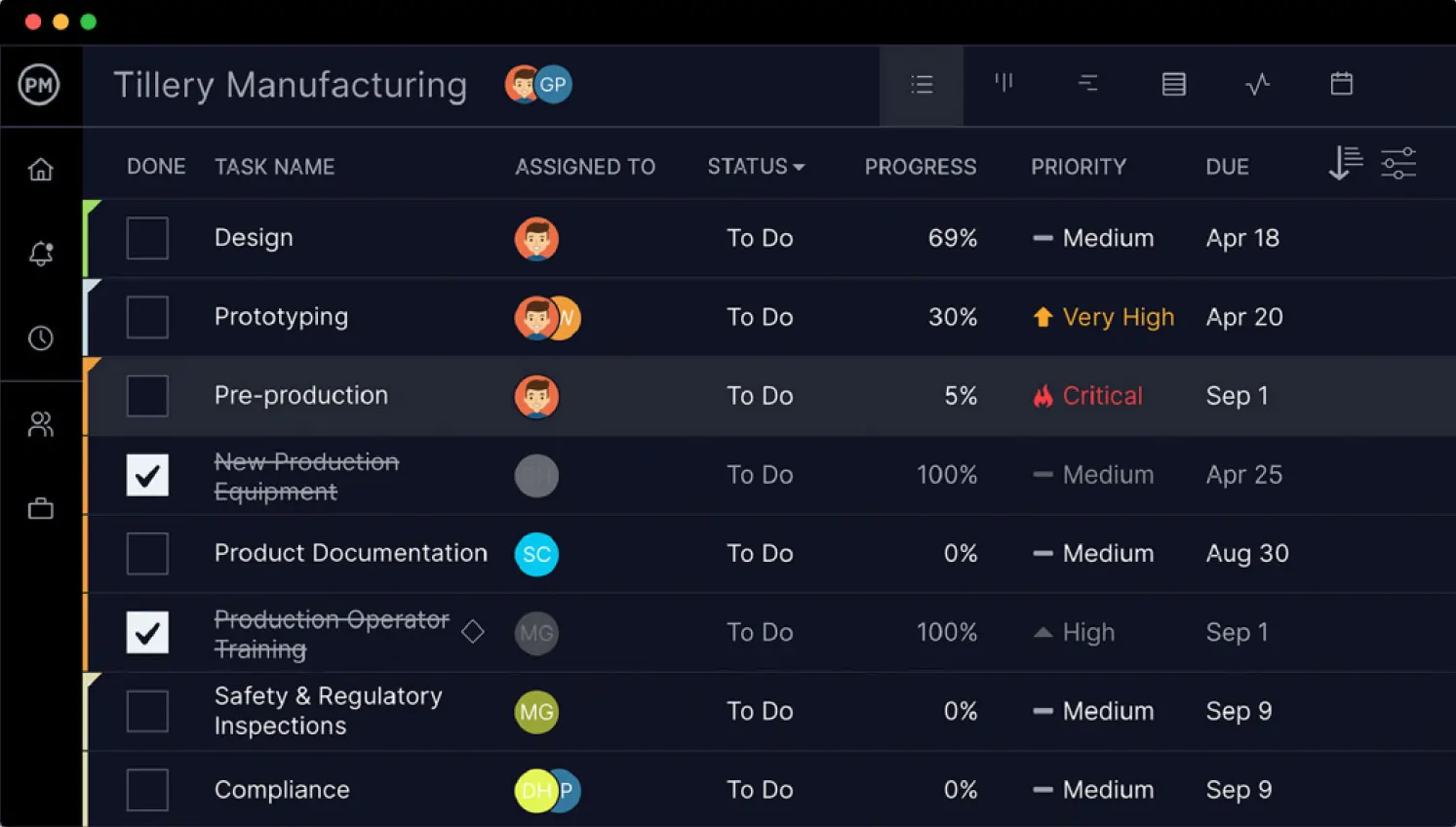Image resolution: width=1456 pixels, height=827 pixels.
Task: Open Prototyping 30% progress value
Action: [953, 317]
